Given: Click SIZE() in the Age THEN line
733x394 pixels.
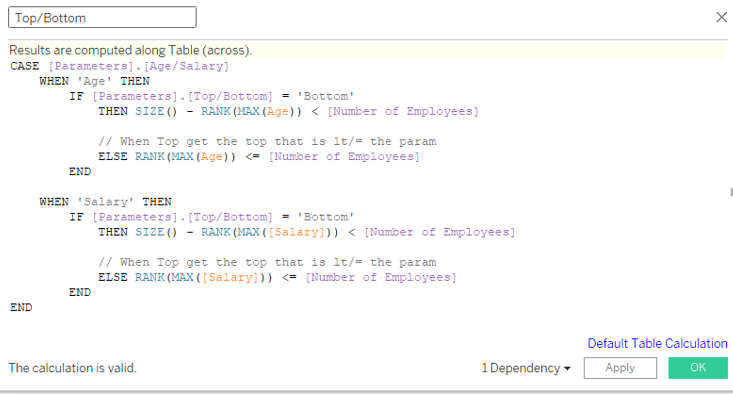Looking at the screenshot, I should point(156,111).
